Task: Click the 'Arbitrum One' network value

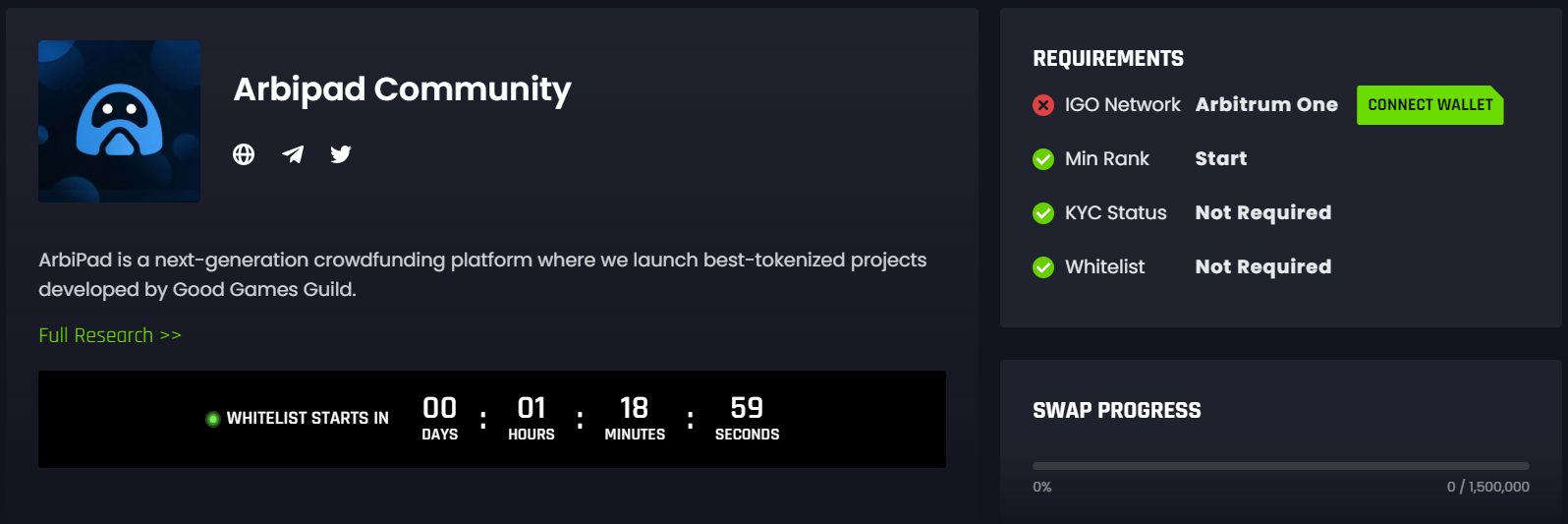Action: pyautogui.click(x=1266, y=104)
